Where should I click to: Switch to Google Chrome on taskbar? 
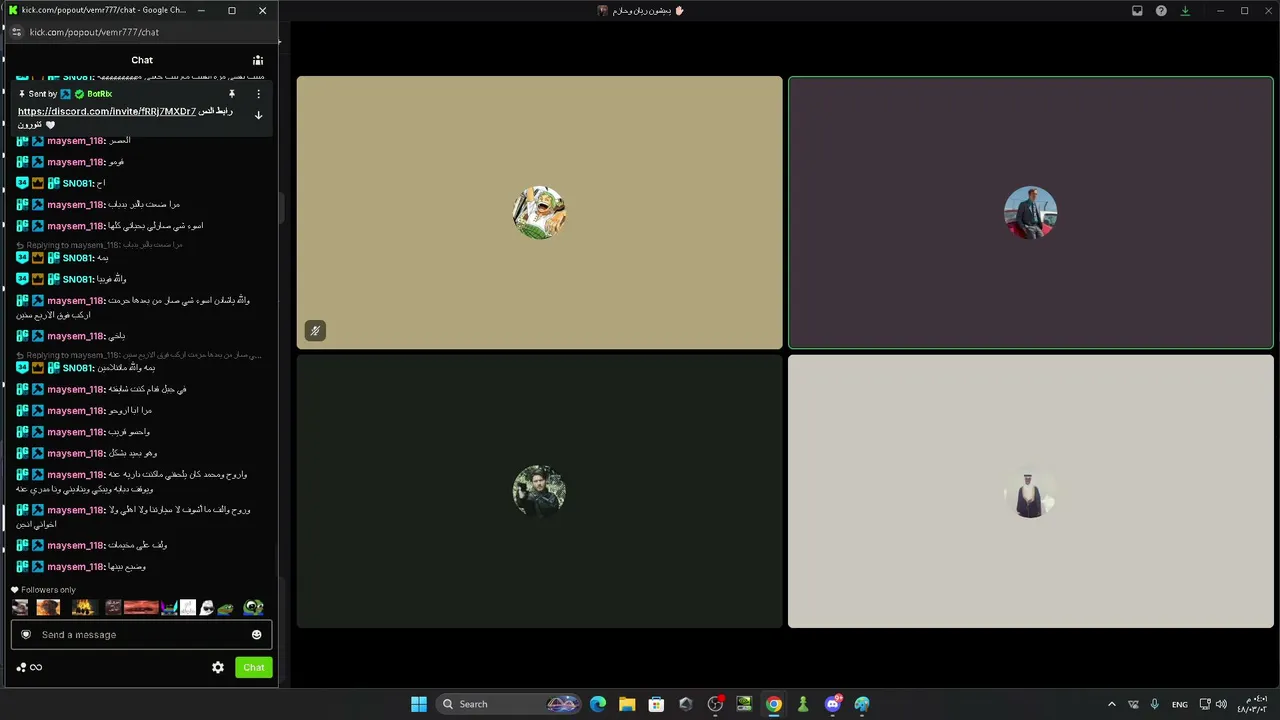coord(774,704)
